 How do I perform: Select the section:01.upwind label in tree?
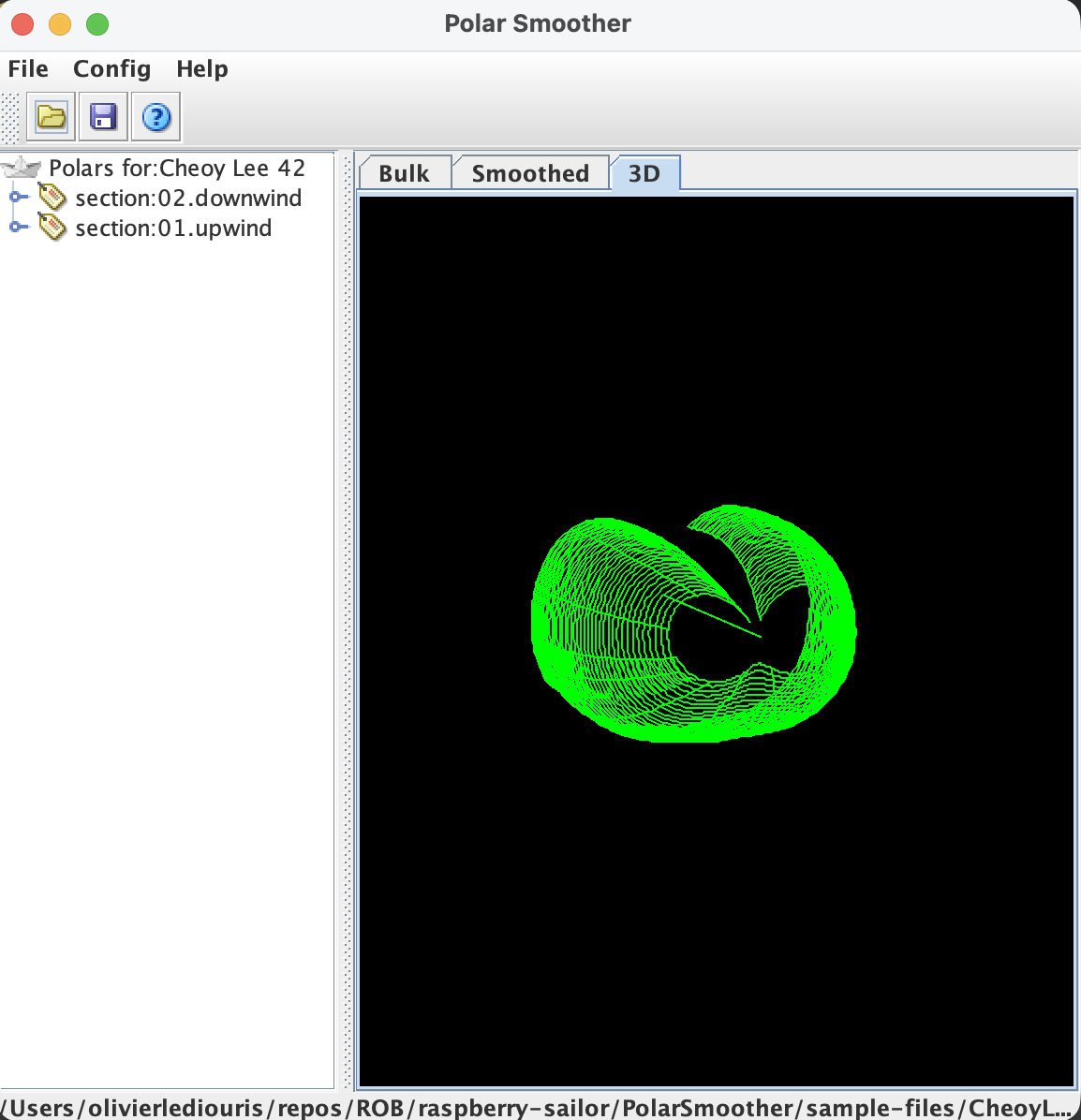[x=173, y=228]
